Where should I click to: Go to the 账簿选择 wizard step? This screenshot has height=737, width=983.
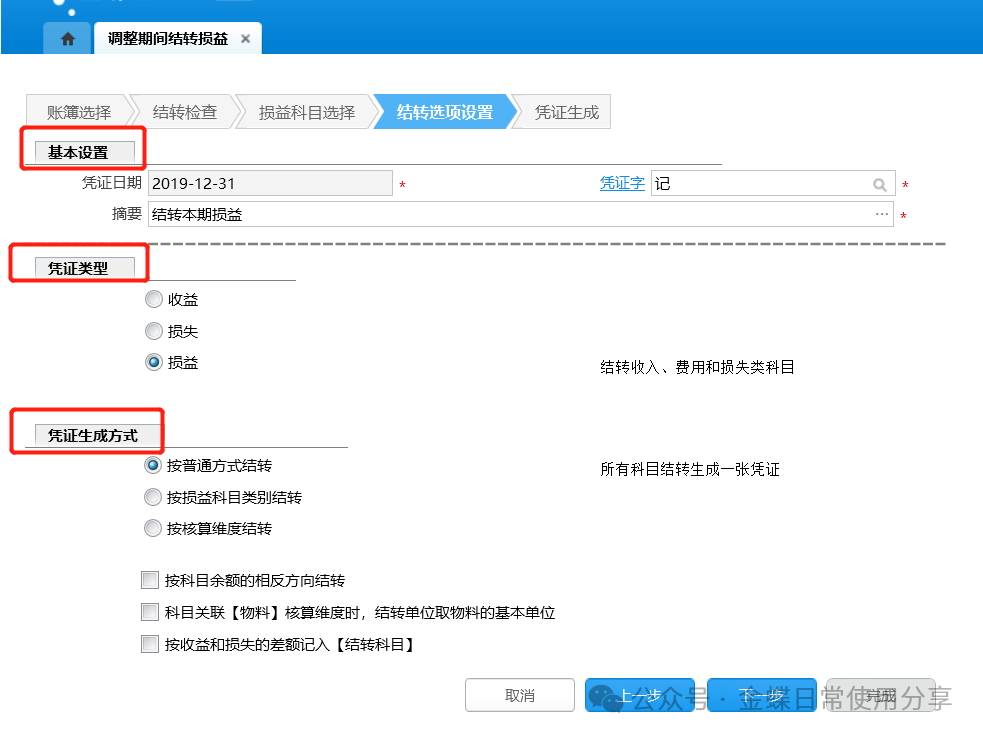[78, 112]
